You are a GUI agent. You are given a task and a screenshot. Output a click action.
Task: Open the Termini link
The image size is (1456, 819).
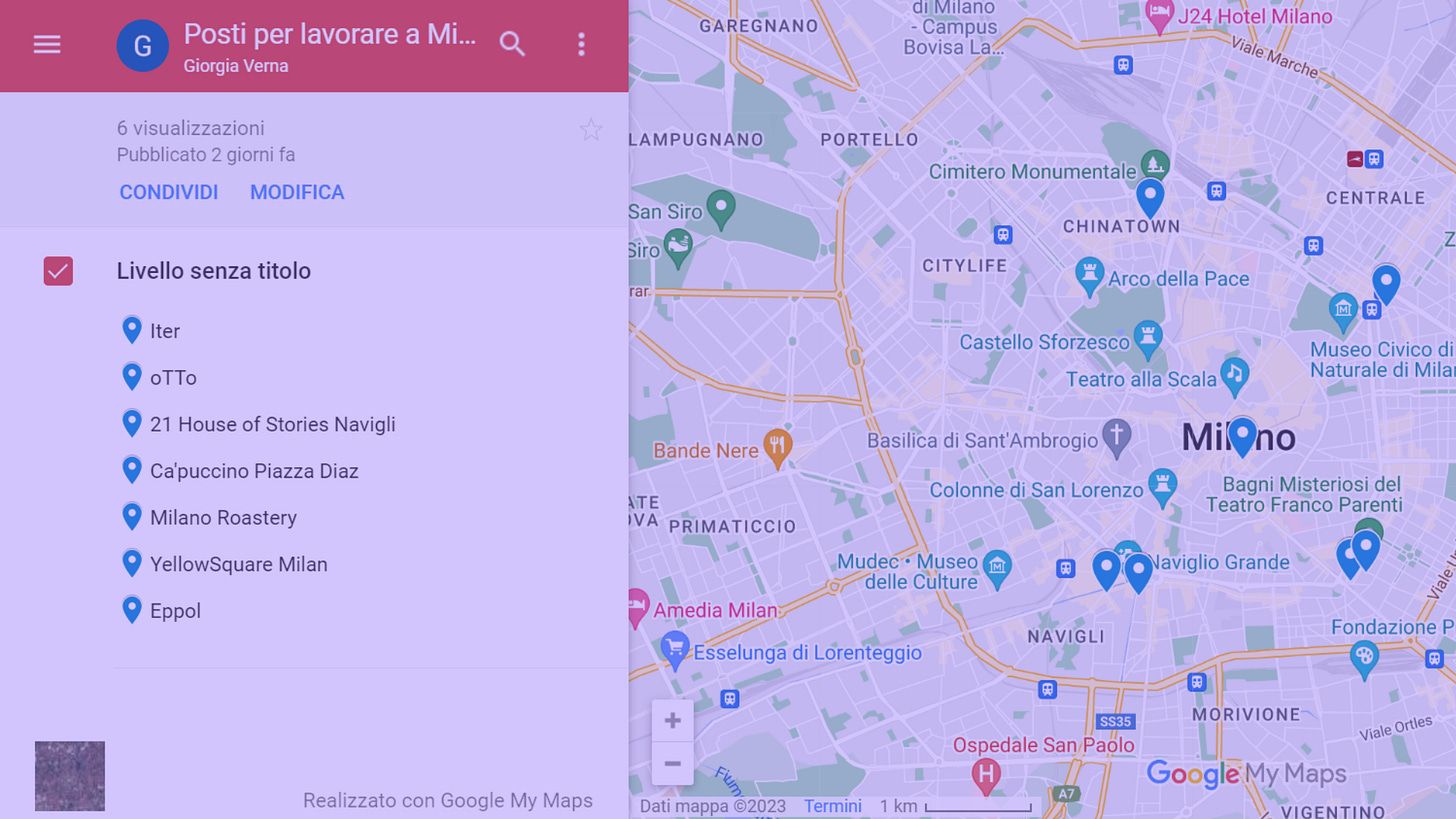[x=832, y=806]
